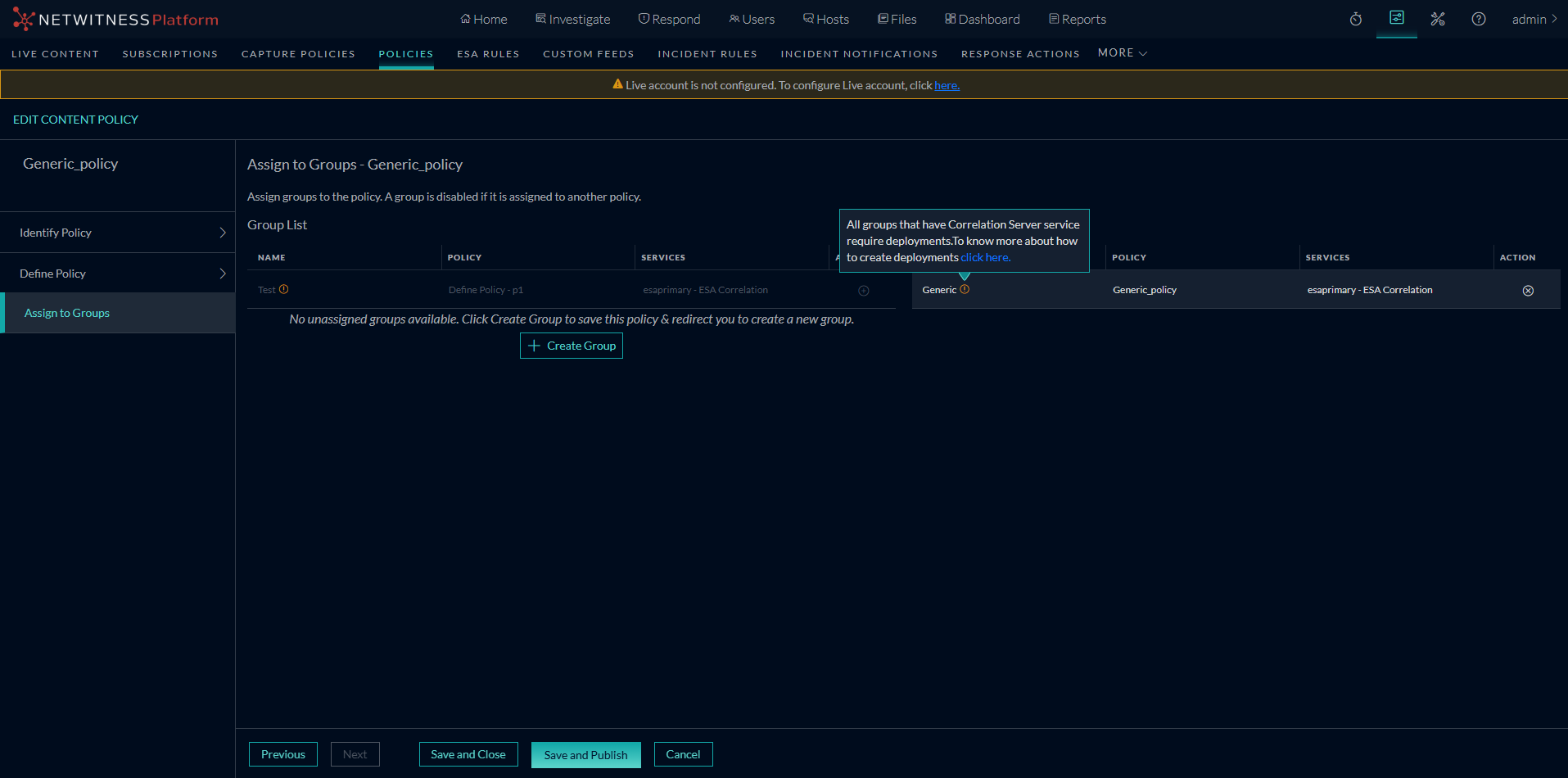The width and height of the screenshot is (1568, 778).
Task: Click the warning icon beside Test group
Action: click(284, 289)
